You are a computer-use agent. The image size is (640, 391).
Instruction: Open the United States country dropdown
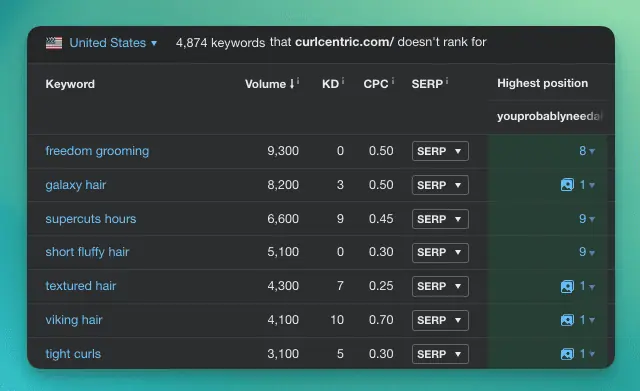click(x=113, y=43)
